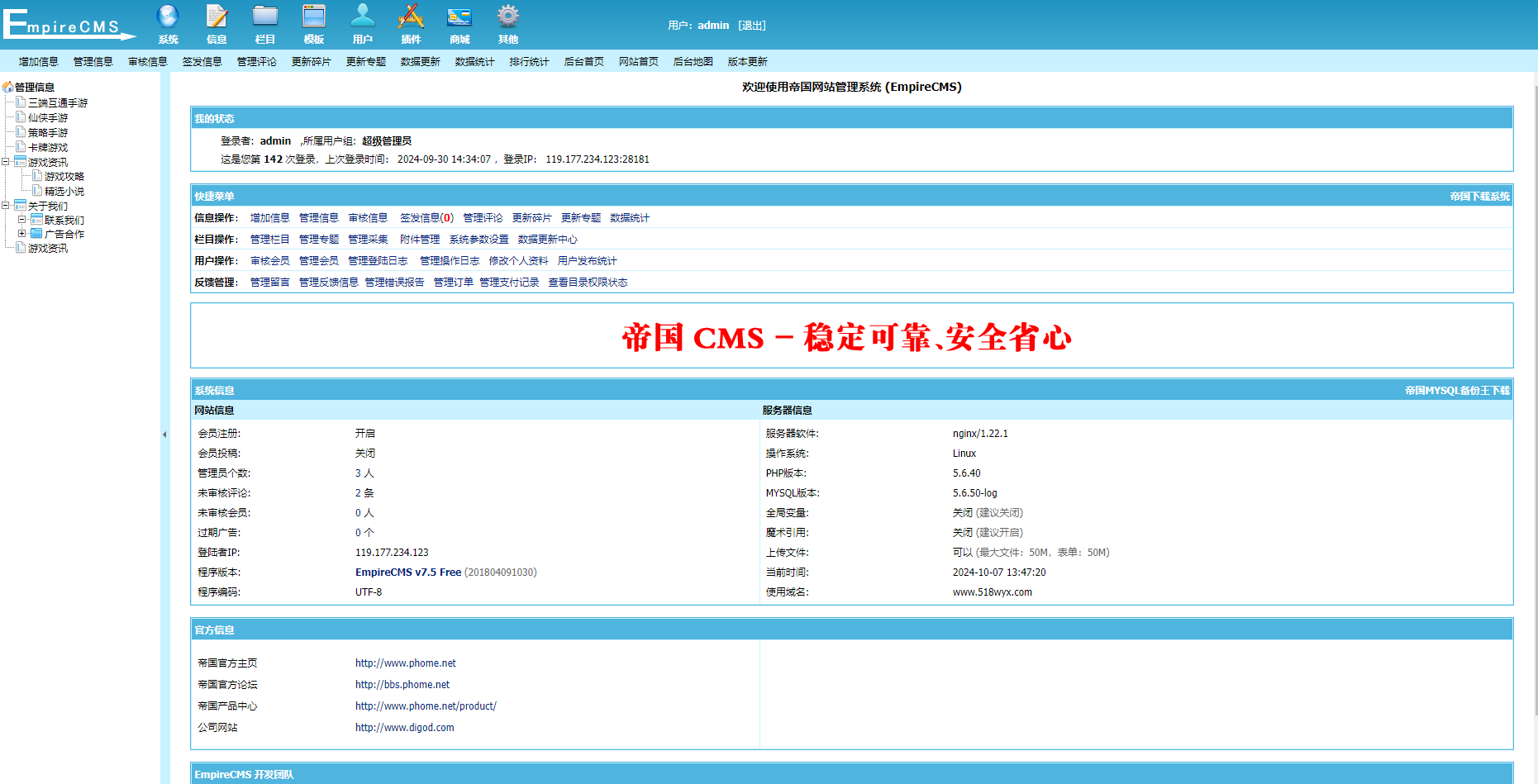Open the 审核会员 quick link
The width and height of the screenshot is (1538, 784).
[x=270, y=261]
